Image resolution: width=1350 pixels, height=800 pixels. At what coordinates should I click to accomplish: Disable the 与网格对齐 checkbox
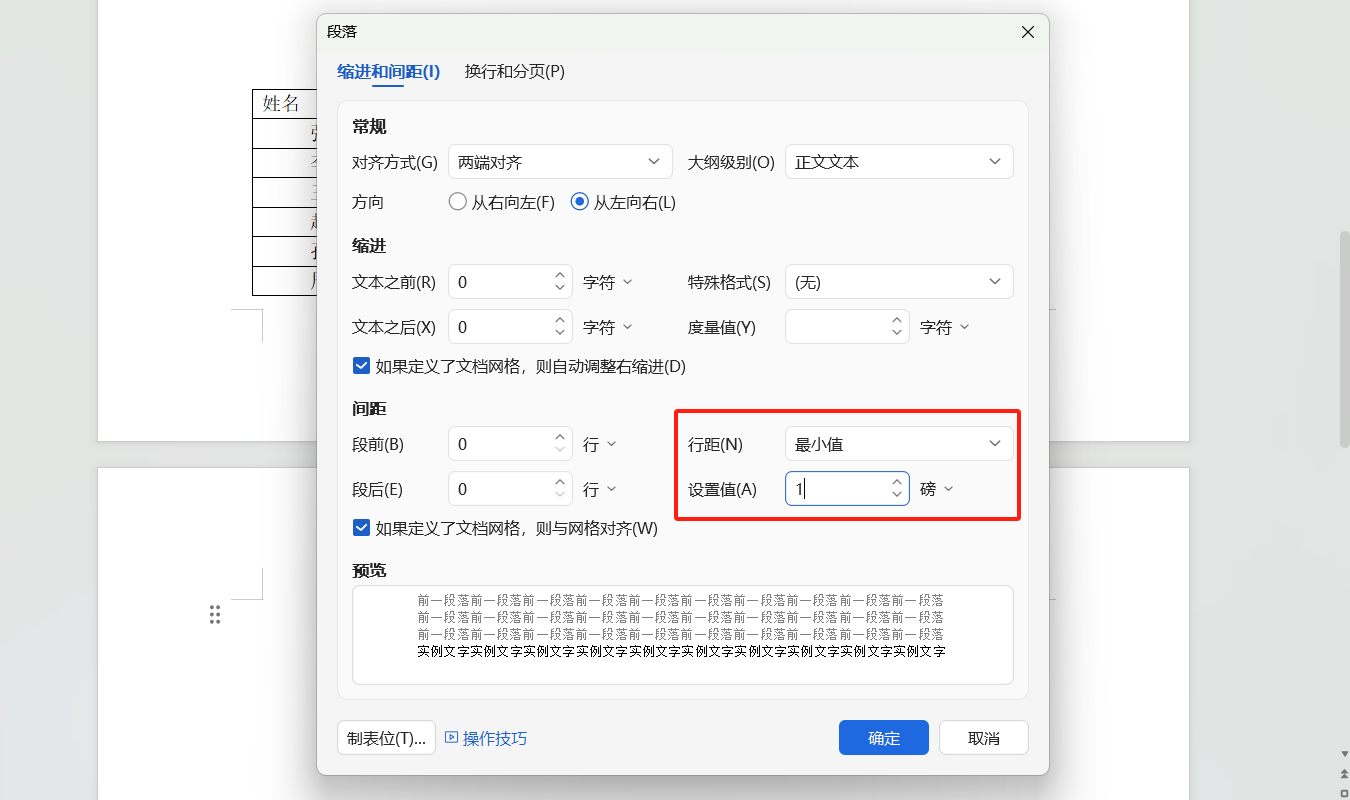361,527
